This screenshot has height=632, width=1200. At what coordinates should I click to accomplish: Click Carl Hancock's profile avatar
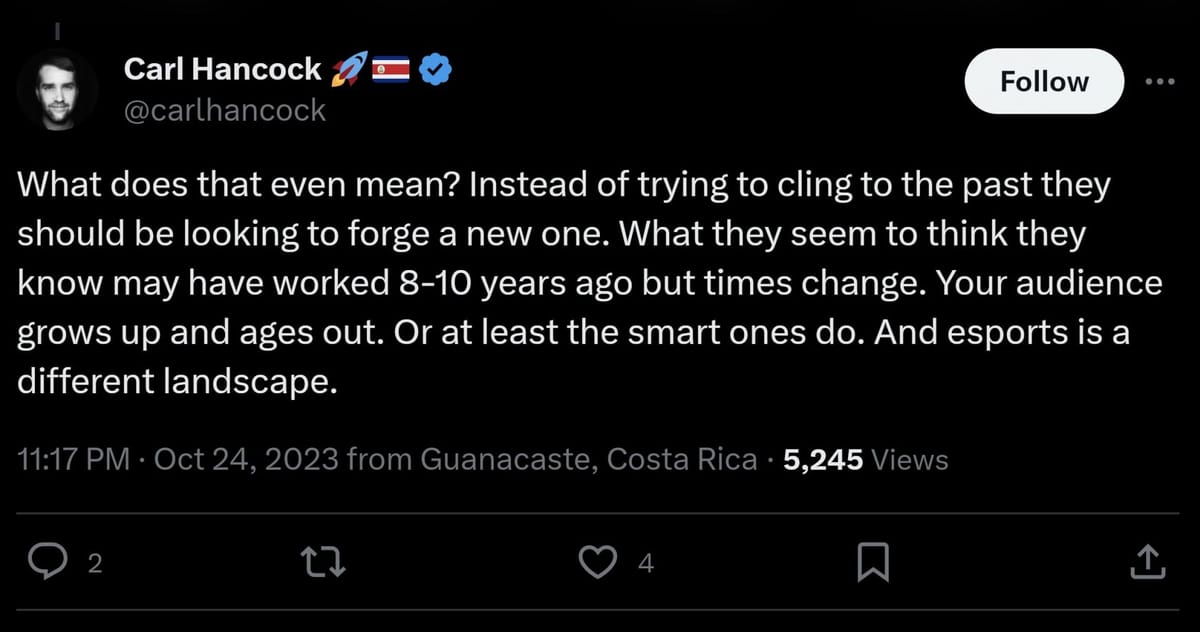(58, 89)
